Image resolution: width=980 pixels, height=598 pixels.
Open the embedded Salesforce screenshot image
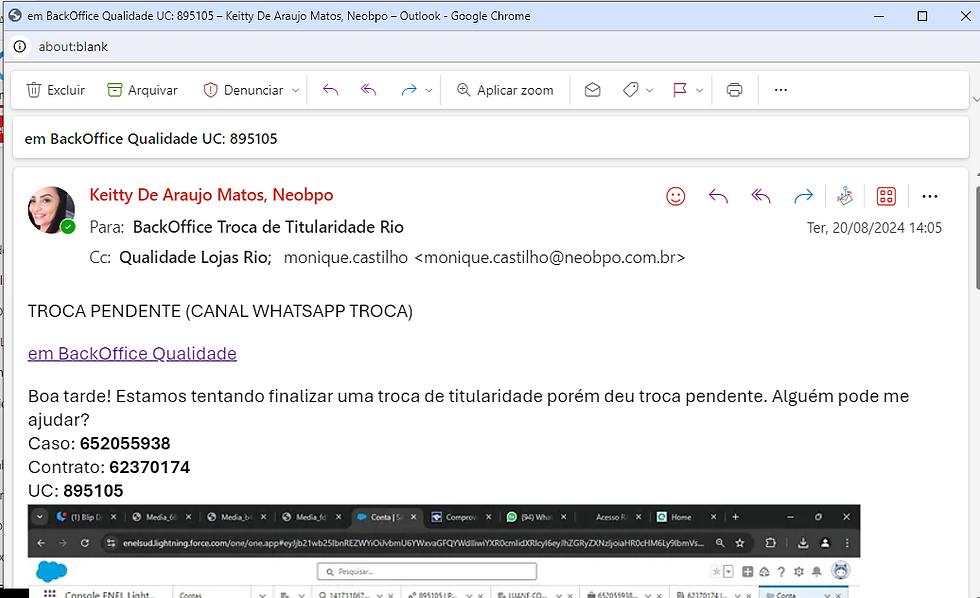click(x=444, y=551)
